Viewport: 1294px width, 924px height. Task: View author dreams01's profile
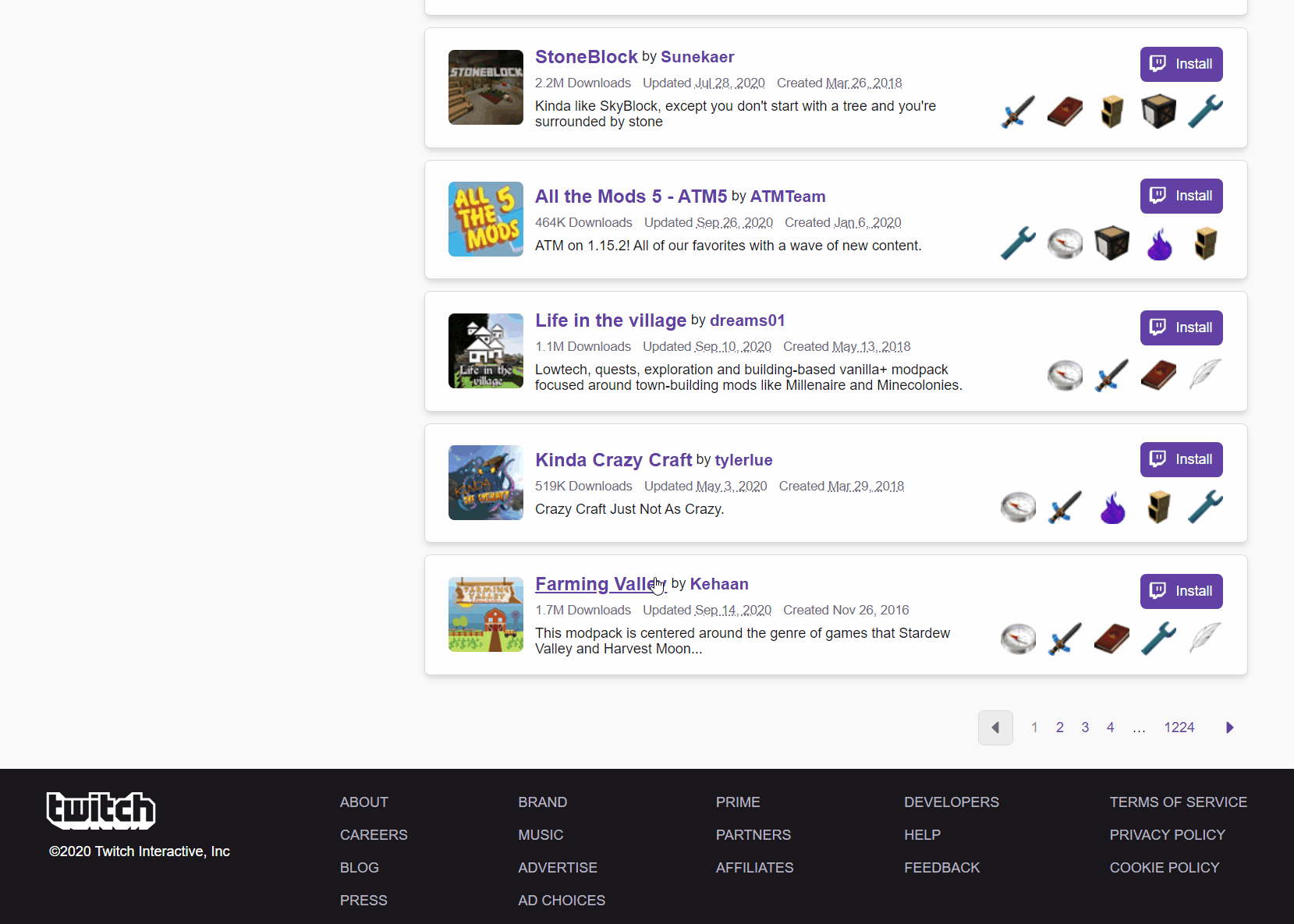click(747, 320)
